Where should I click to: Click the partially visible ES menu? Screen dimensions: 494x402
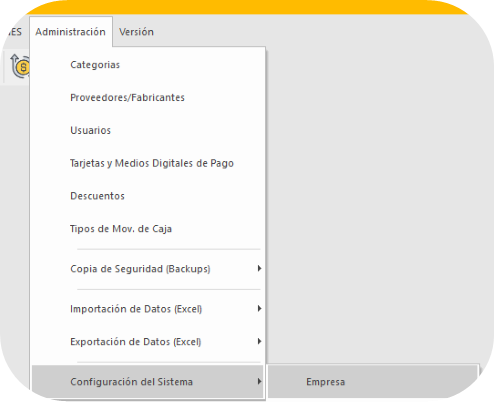click(x=15, y=32)
